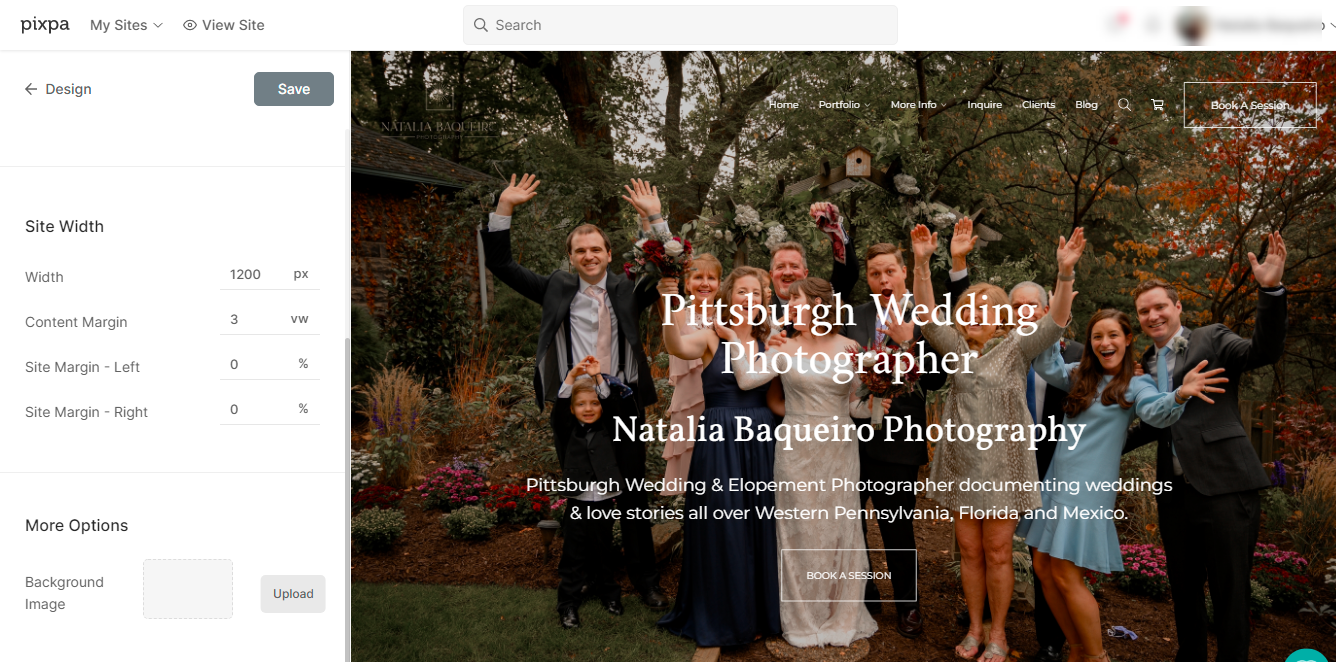Expand the More Info menu in preview
This screenshot has width=1336, height=662.
[918, 105]
